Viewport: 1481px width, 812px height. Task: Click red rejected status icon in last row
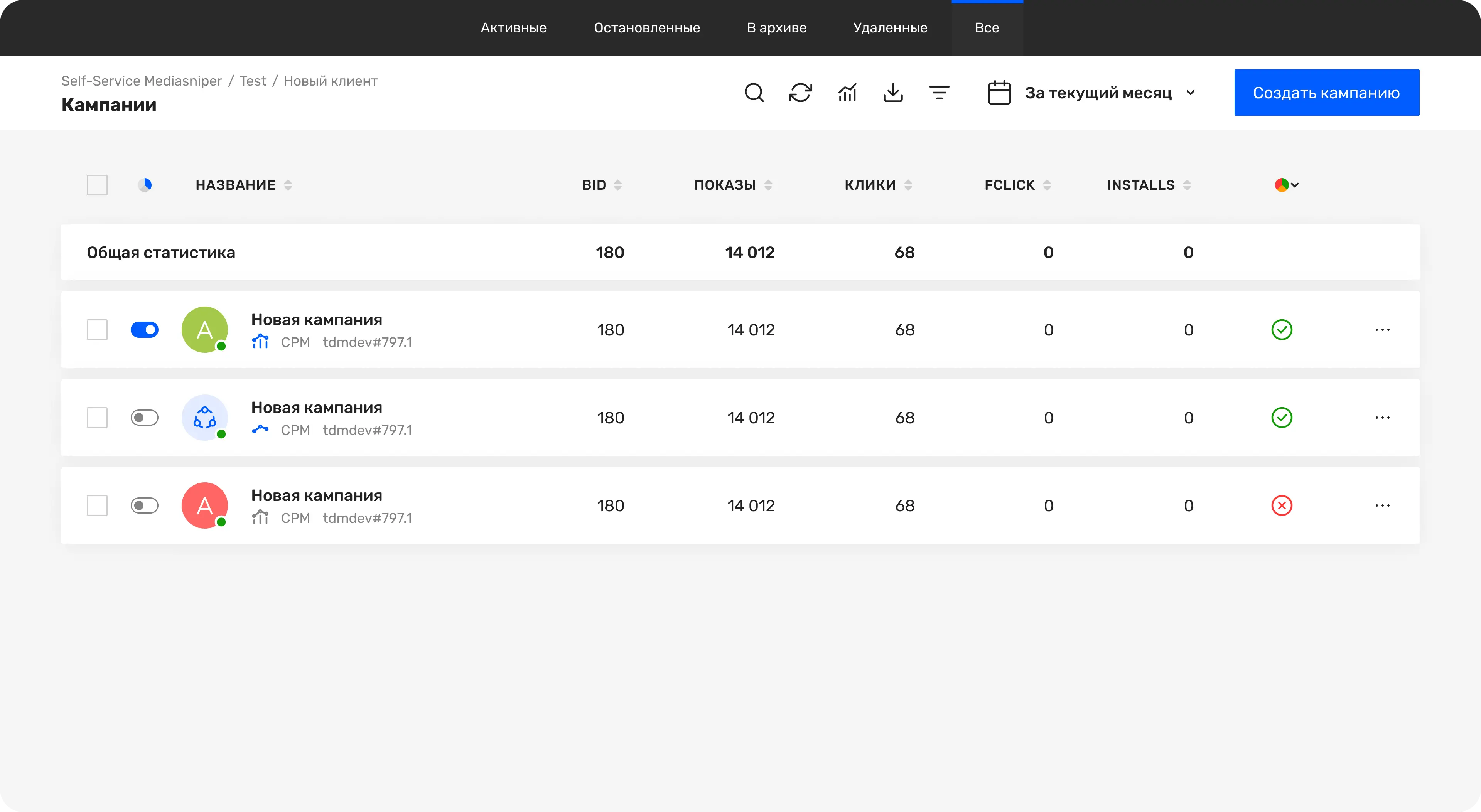coord(1282,506)
